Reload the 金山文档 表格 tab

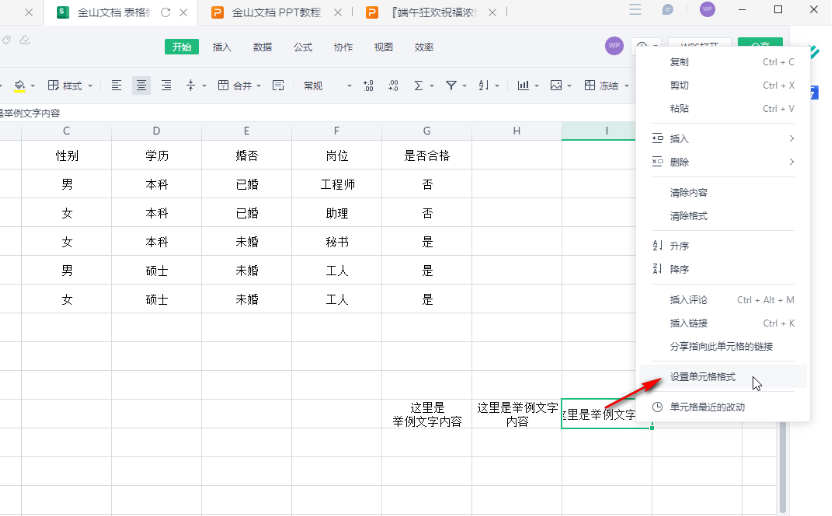coord(166,12)
